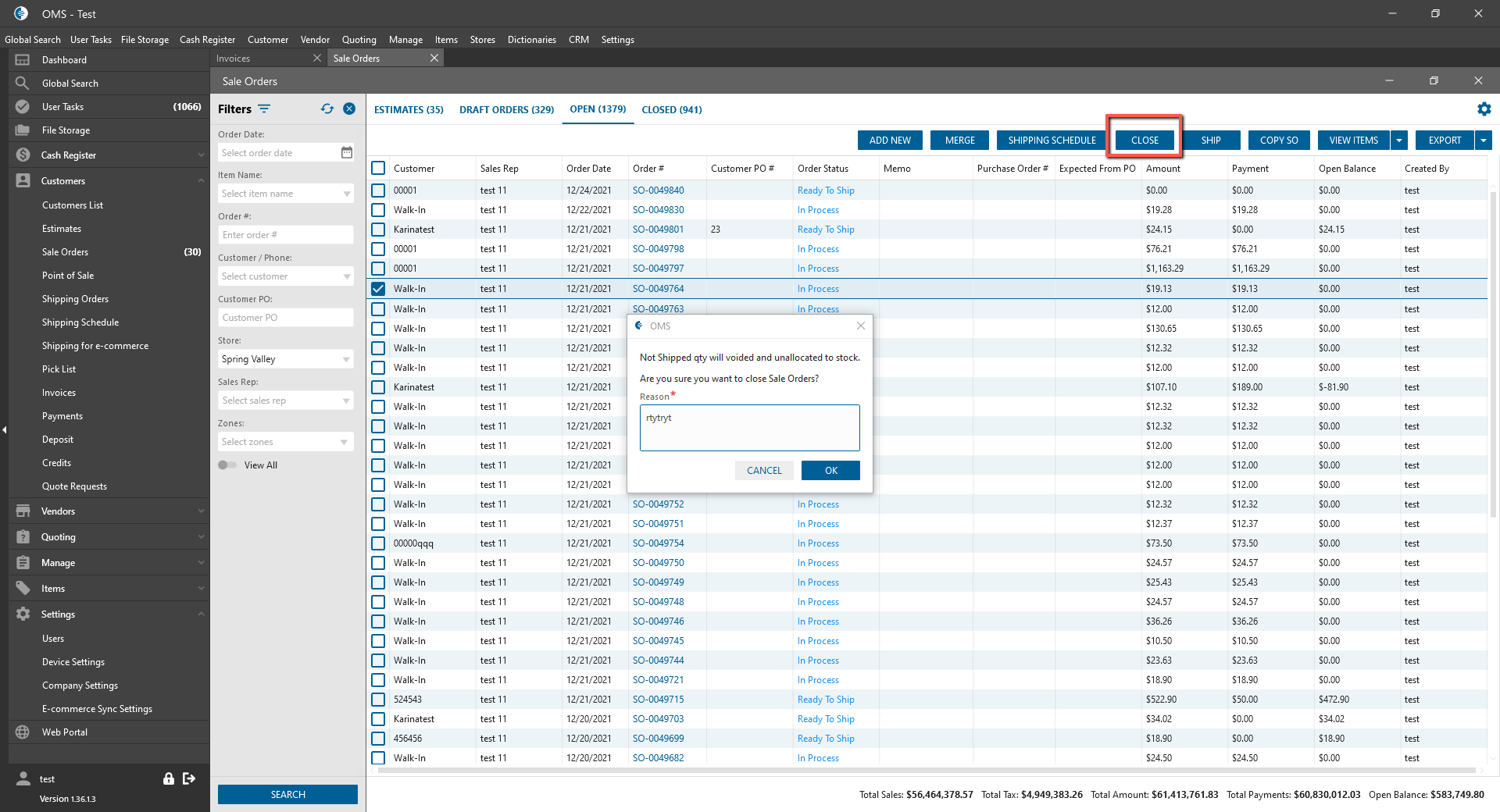Click the Reason text field
The width and height of the screenshot is (1500, 812).
749,428
